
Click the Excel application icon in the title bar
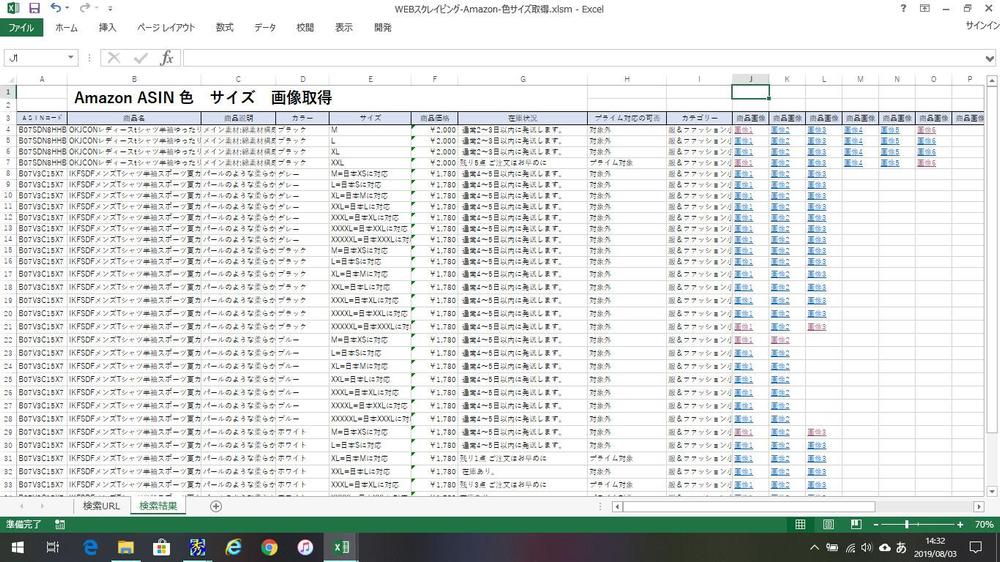(x=12, y=8)
